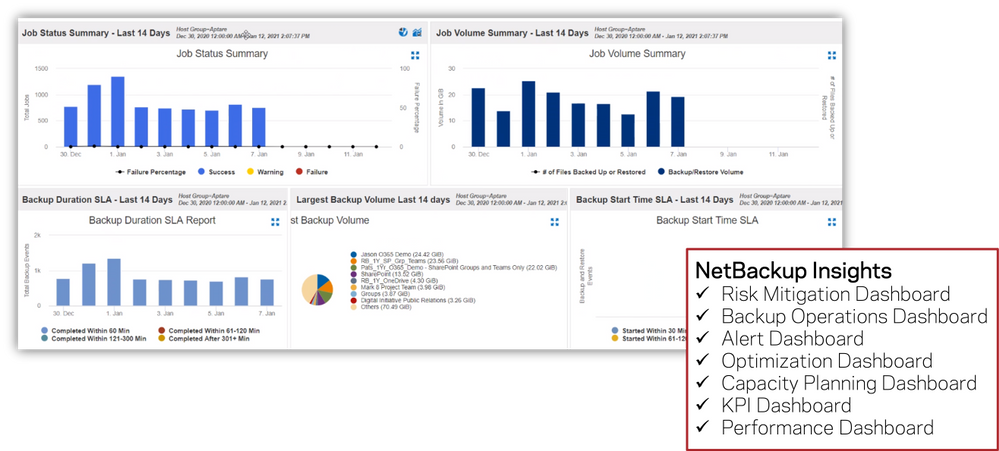Click 'Backup Start Time SLA - Last 14 Days' title
This screenshot has height=451, width=999.
tap(654, 199)
